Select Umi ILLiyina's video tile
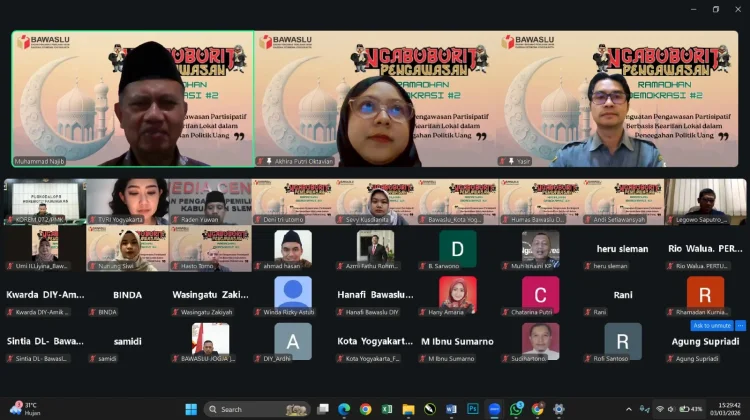 (45, 248)
